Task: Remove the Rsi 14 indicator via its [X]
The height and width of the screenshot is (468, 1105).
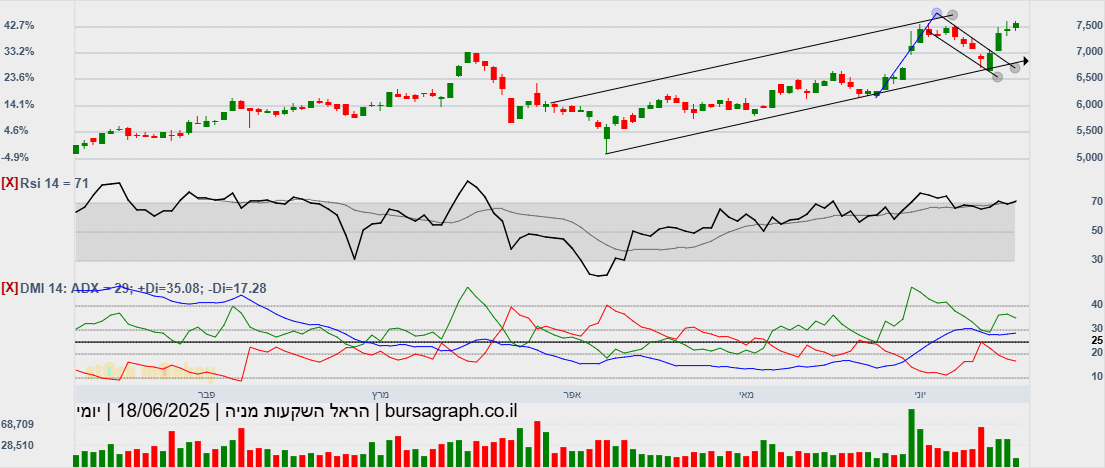Action: click(10, 183)
